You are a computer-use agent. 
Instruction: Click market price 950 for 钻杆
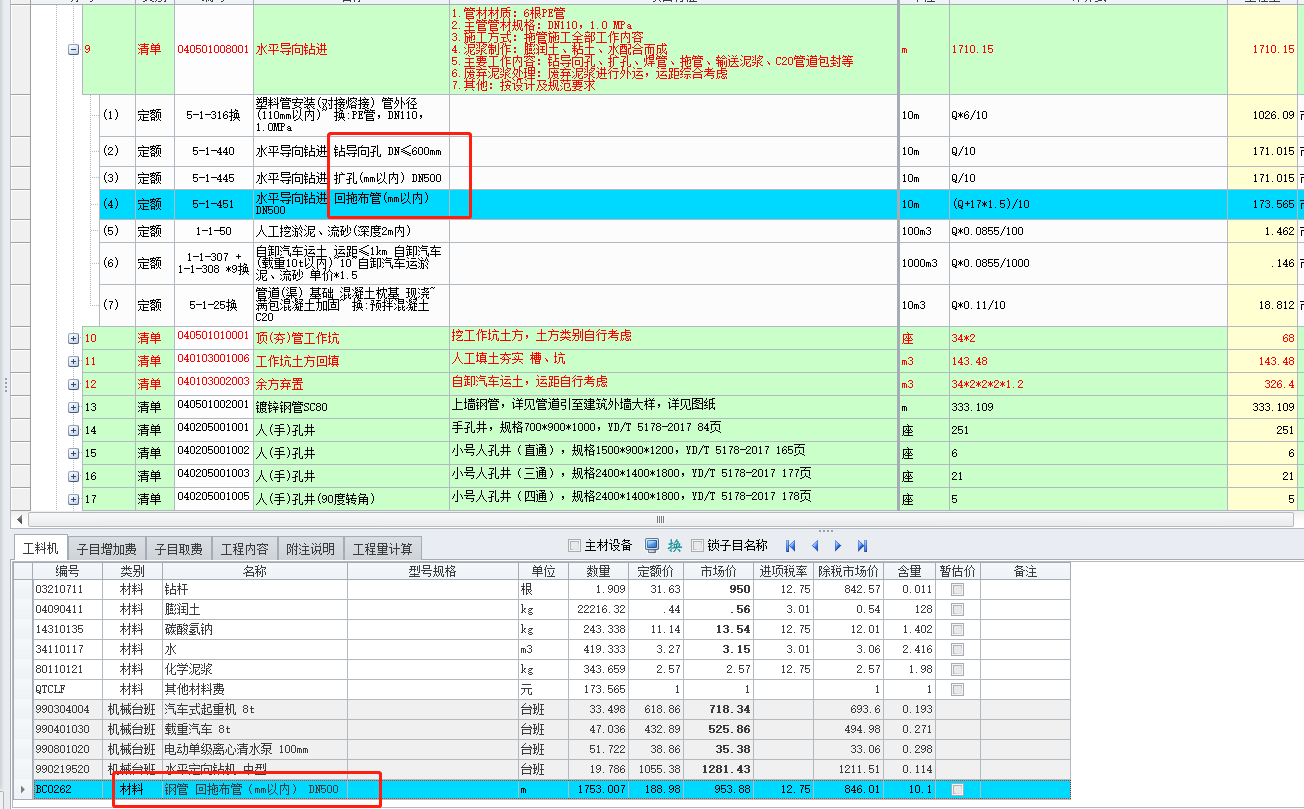(x=719, y=590)
